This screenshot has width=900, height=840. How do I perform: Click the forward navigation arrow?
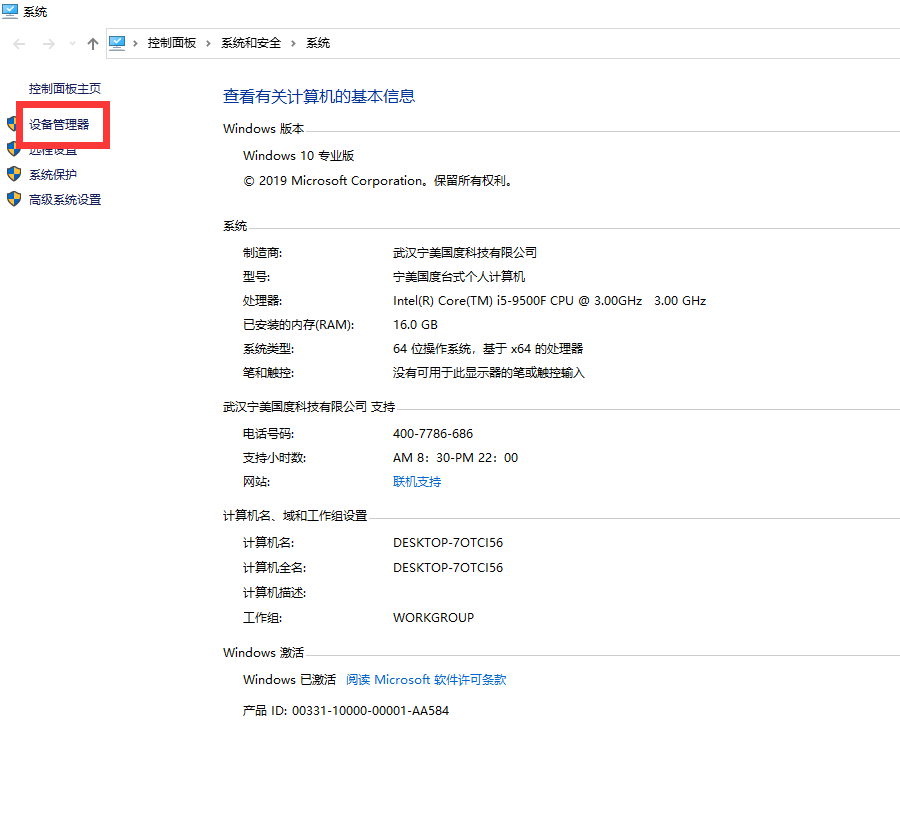[x=48, y=44]
